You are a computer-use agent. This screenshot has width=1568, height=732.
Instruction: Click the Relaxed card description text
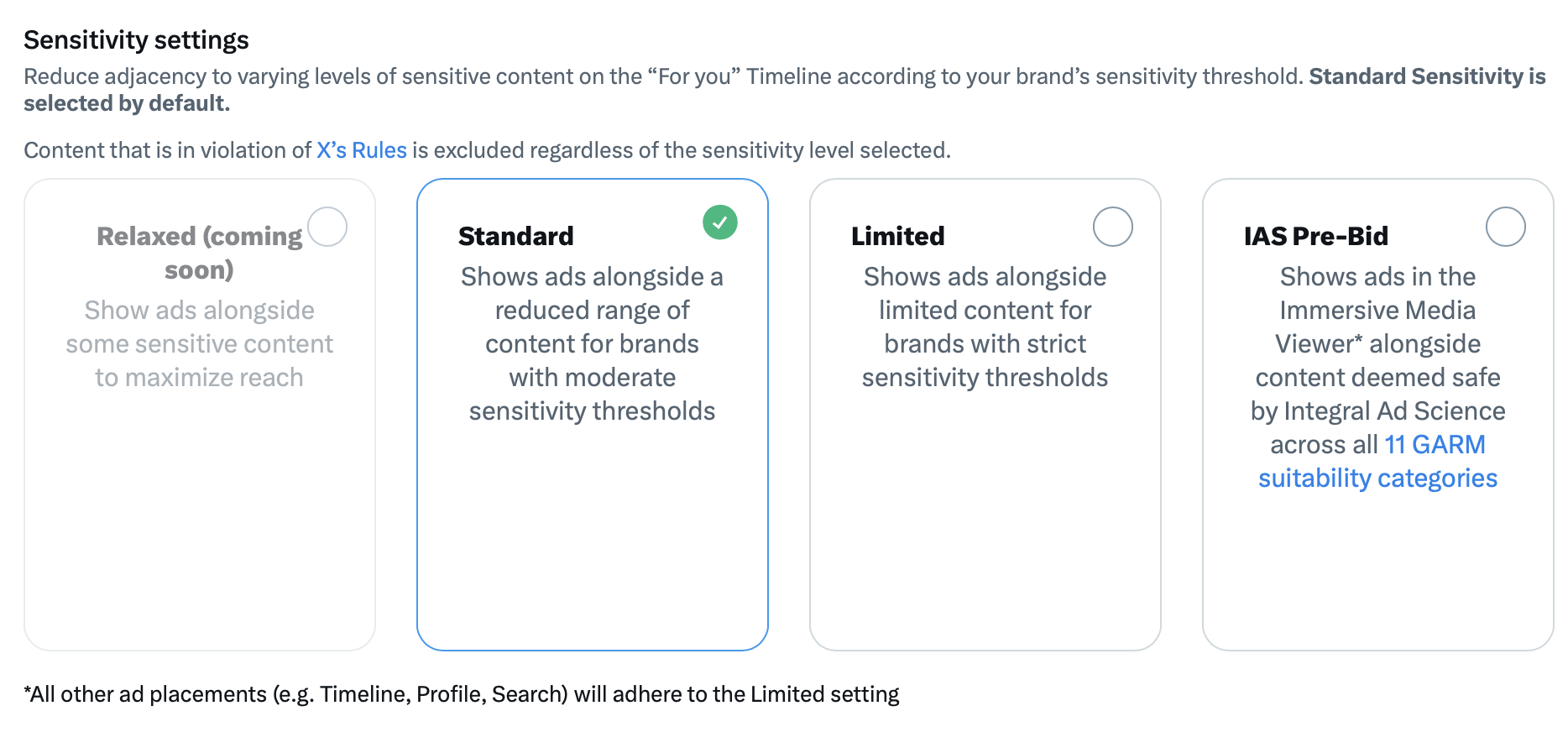pos(200,343)
